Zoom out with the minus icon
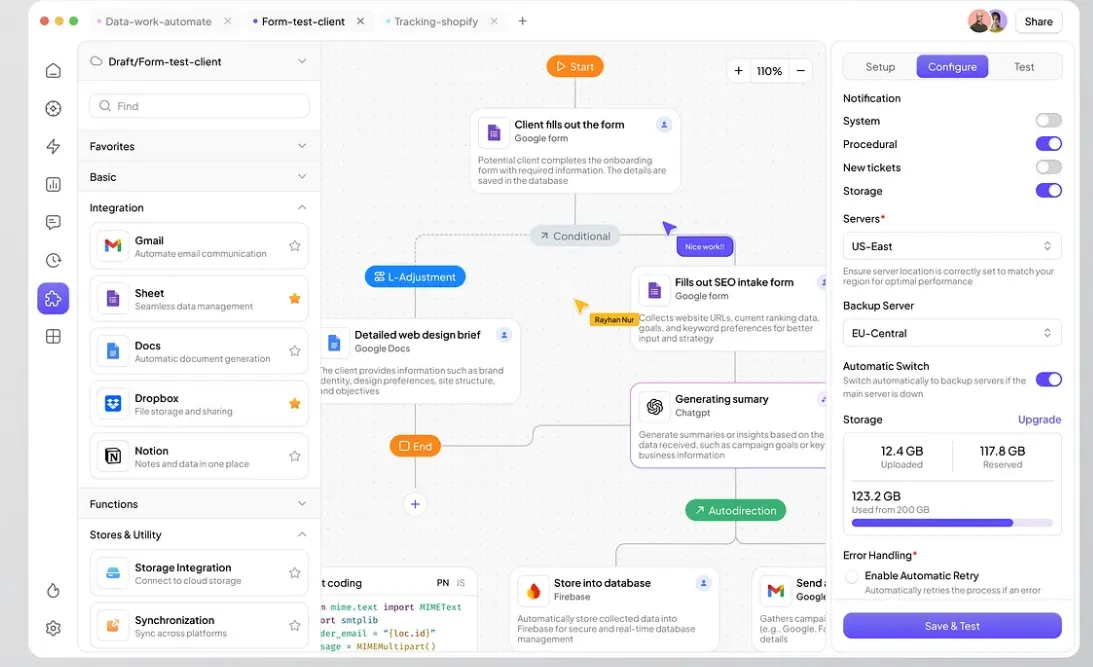The height and width of the screenshot is (667, 1093). tap(801, 70)
